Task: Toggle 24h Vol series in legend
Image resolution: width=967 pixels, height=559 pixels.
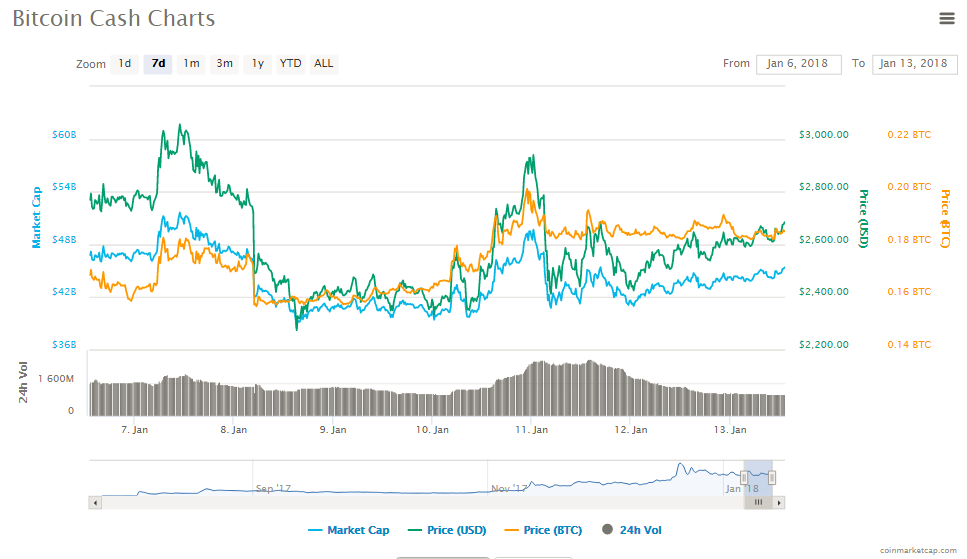Action: (632, 530)
